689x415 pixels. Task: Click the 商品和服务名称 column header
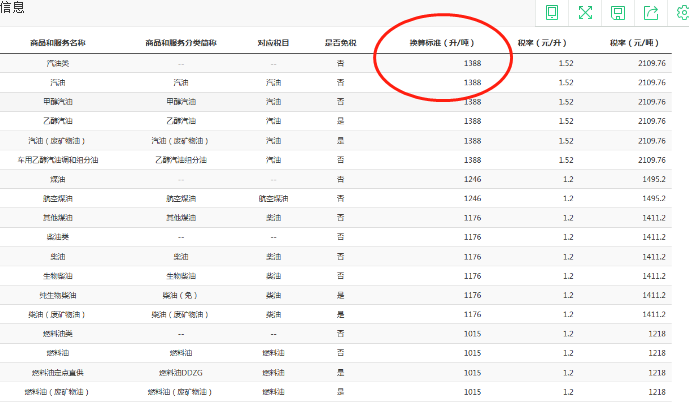tap(58, 43)
